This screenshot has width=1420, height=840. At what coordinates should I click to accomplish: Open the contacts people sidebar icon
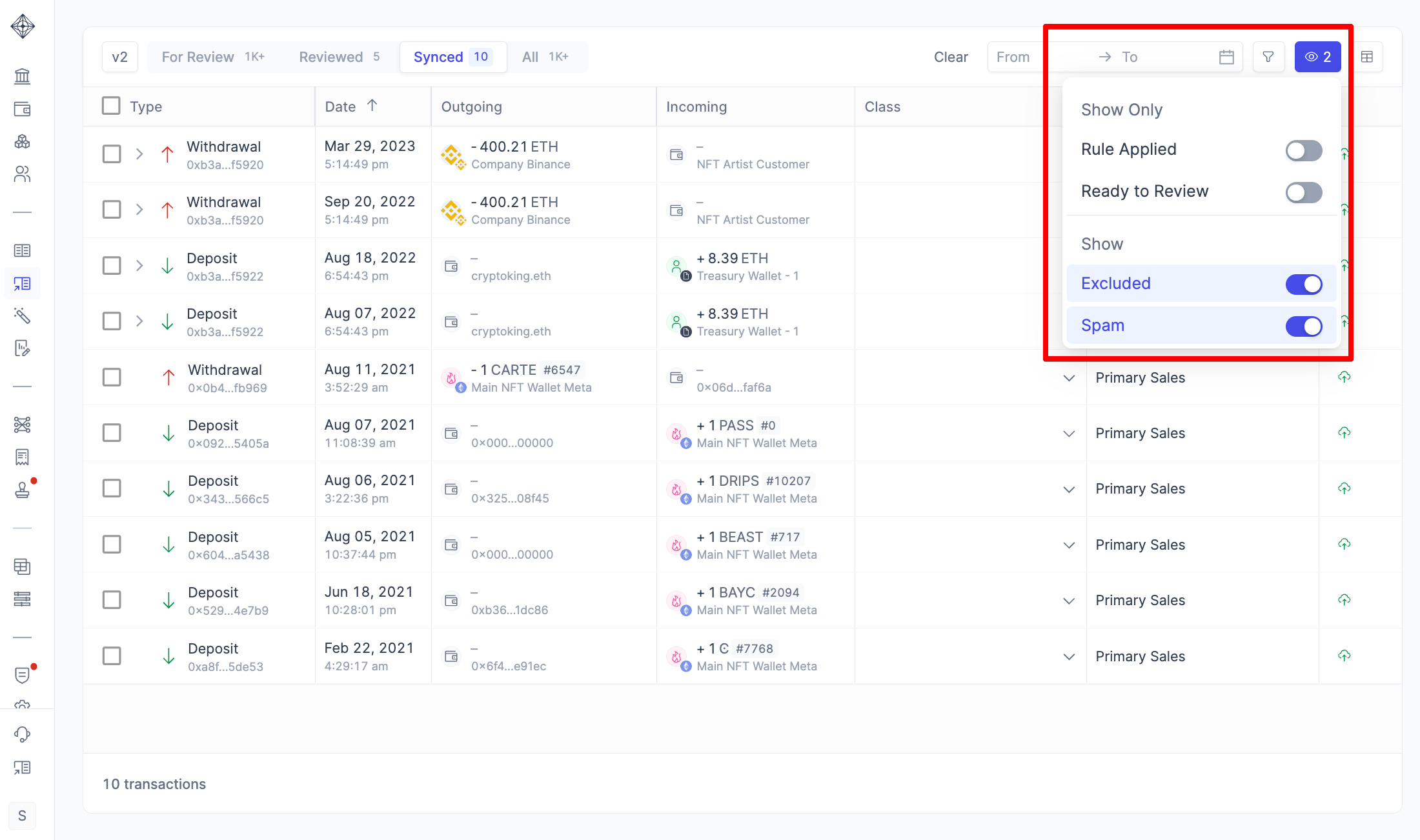pos(22,174)
